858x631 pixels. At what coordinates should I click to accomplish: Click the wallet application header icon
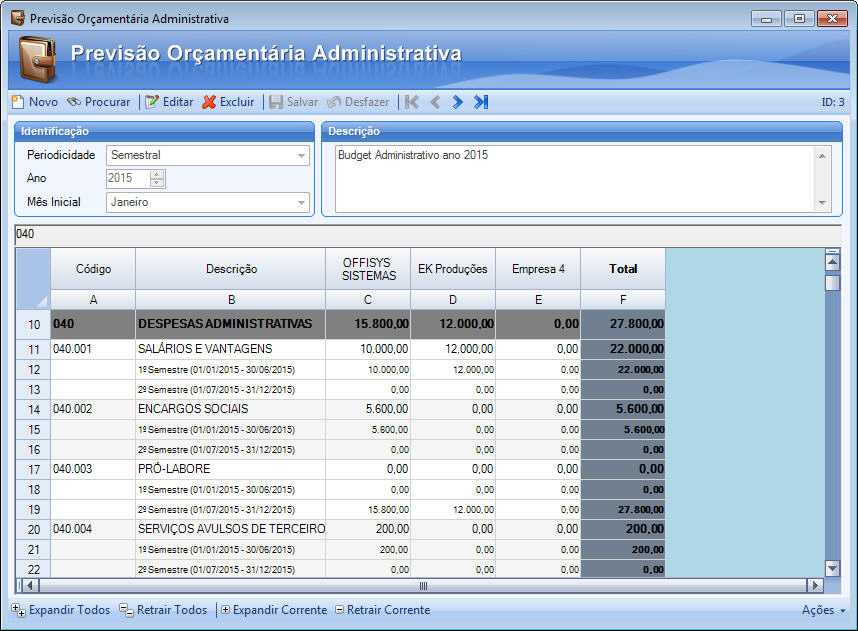[37, 59]
